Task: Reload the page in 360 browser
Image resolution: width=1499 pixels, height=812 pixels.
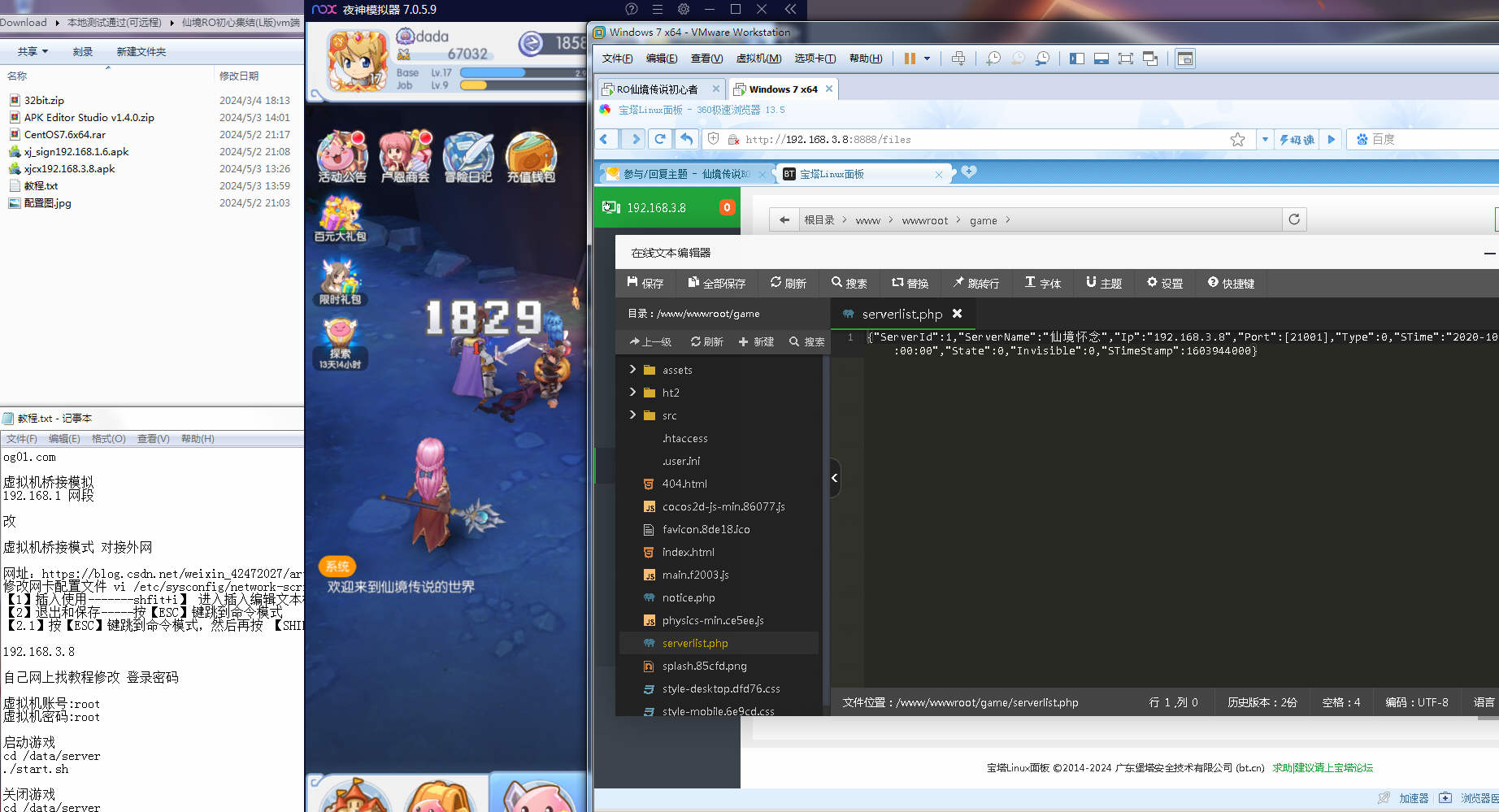Action: pyautogui.click(x=660, y=139)
